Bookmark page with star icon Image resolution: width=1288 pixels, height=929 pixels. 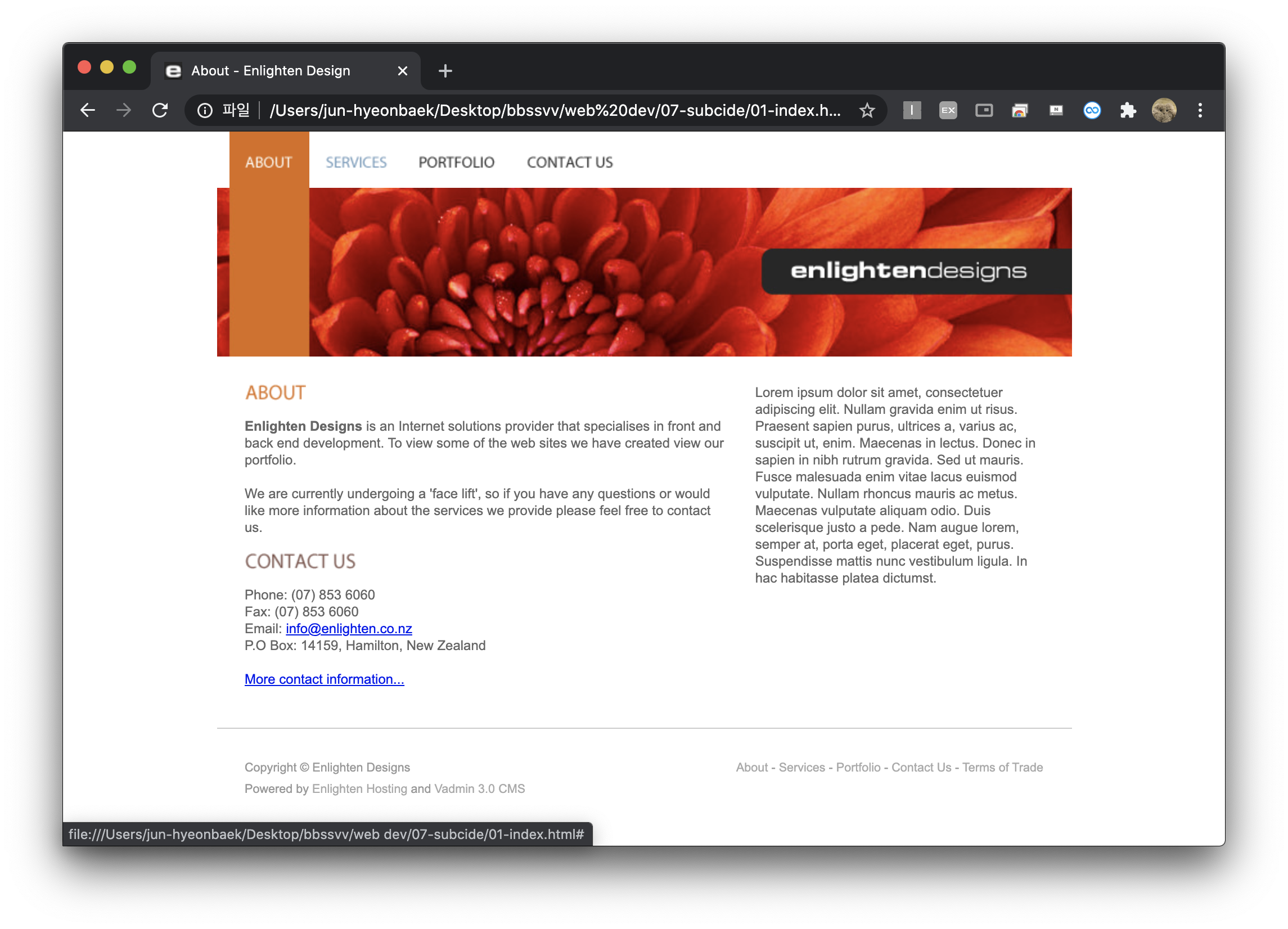pyautogui.click(x=867, y=110)
